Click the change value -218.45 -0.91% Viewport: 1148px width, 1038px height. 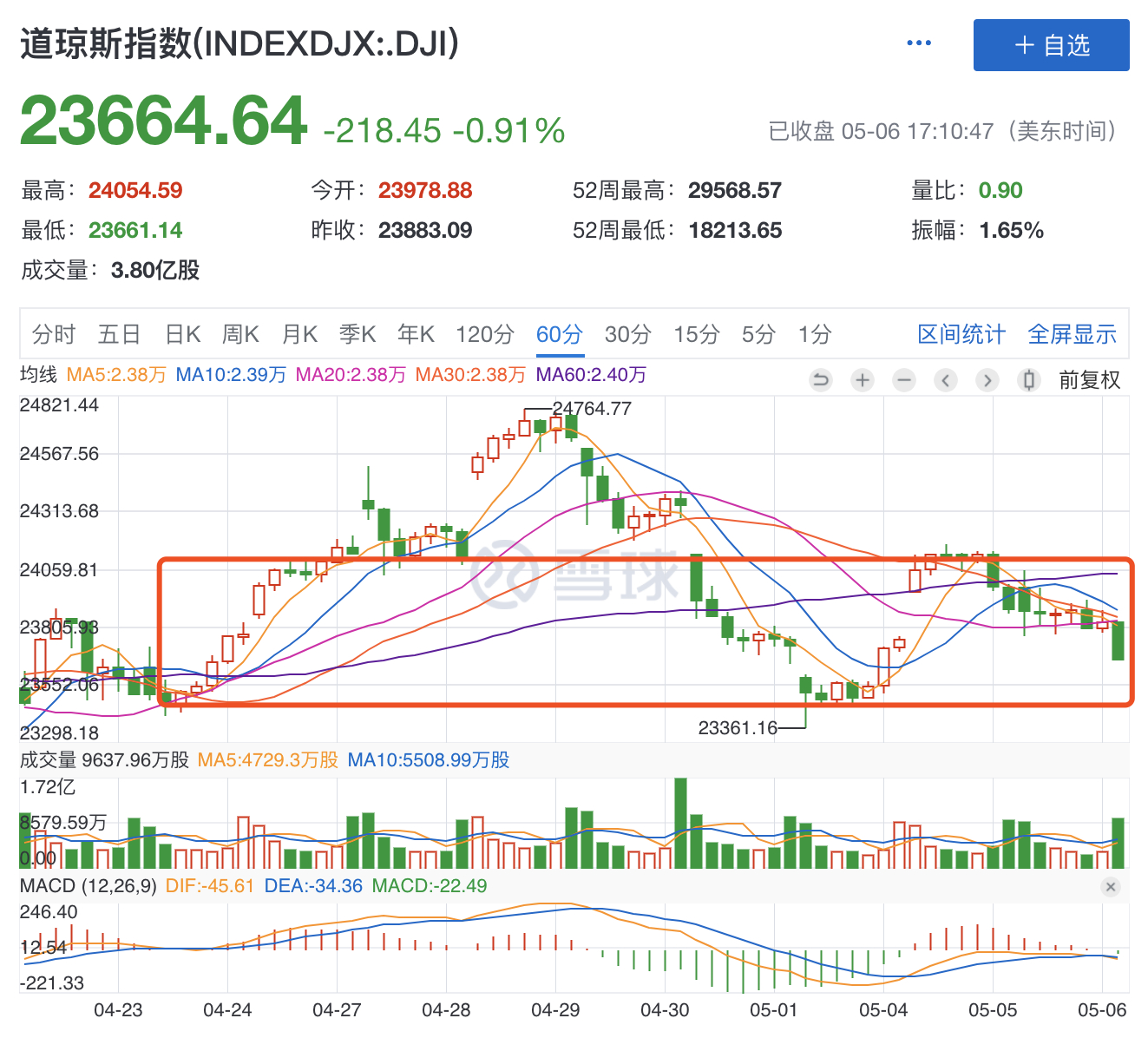coord(444,131)
